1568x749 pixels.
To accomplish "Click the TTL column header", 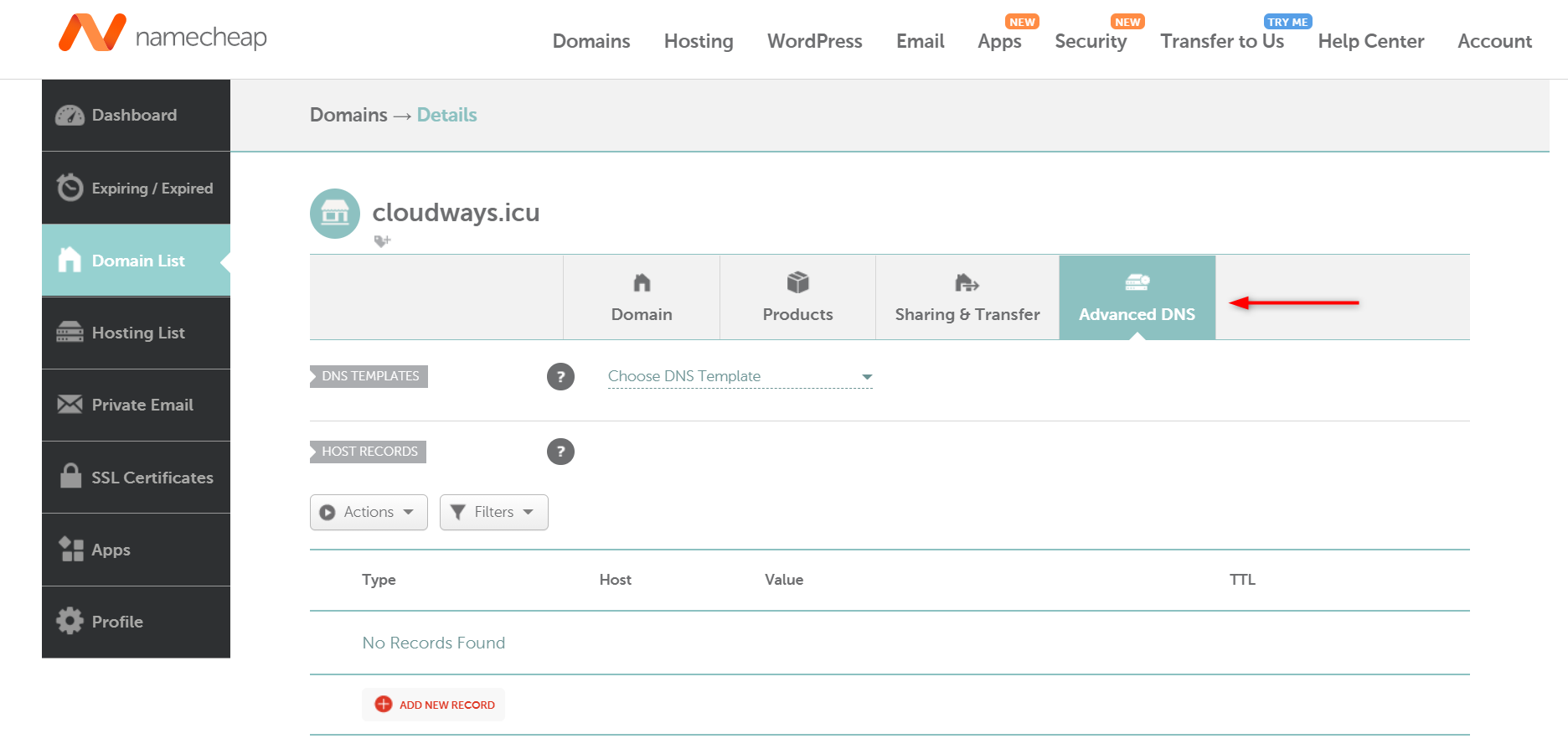I will tap(1243, 580).
